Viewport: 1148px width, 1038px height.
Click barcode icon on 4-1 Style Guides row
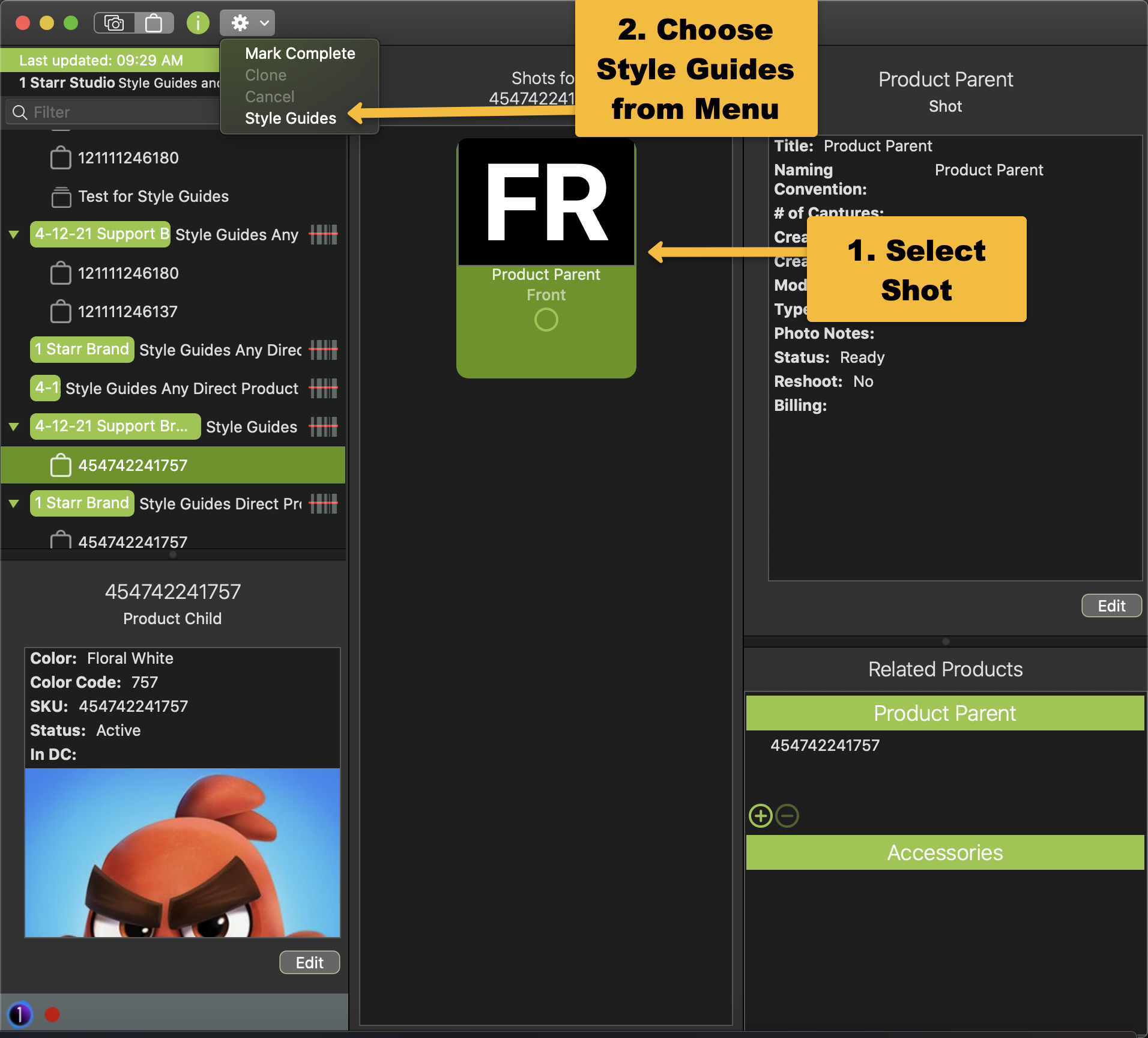[x=324, y=388]
